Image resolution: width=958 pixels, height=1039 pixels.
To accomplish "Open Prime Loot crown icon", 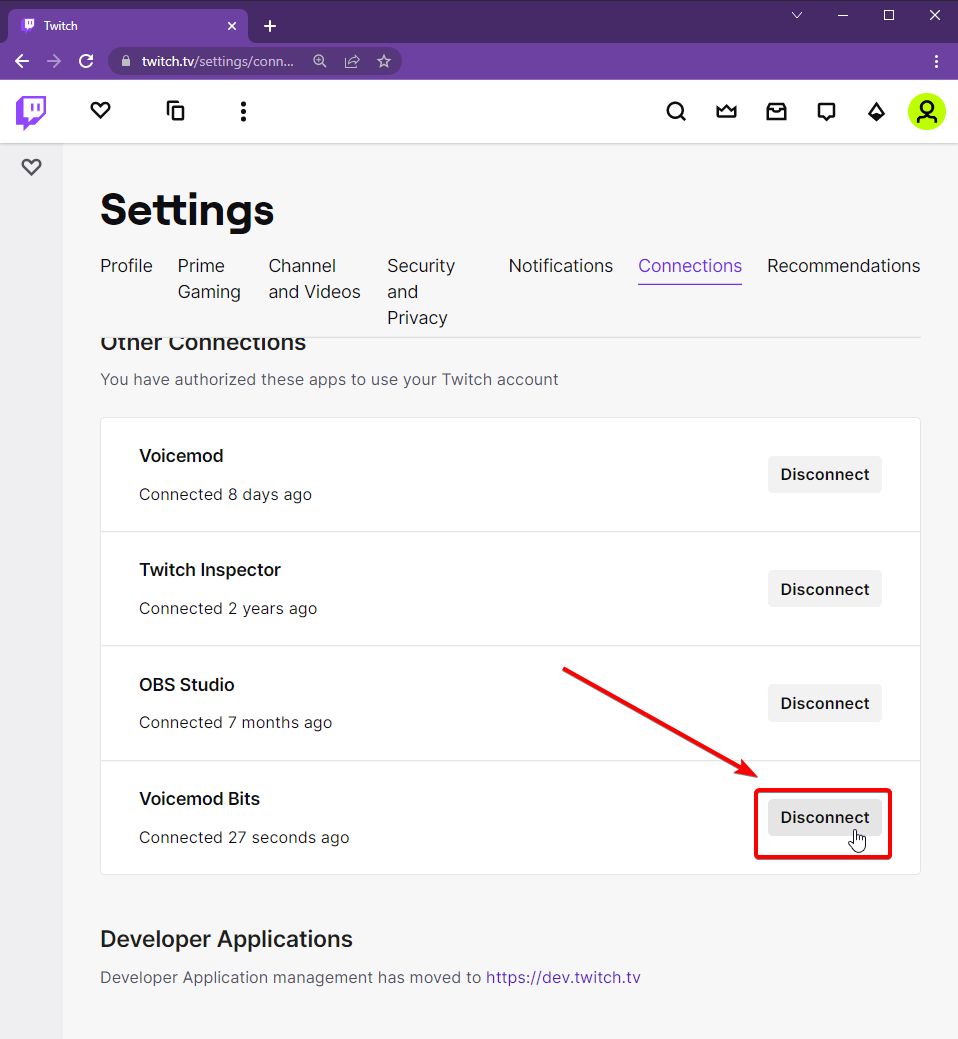I will pos(726,111).
